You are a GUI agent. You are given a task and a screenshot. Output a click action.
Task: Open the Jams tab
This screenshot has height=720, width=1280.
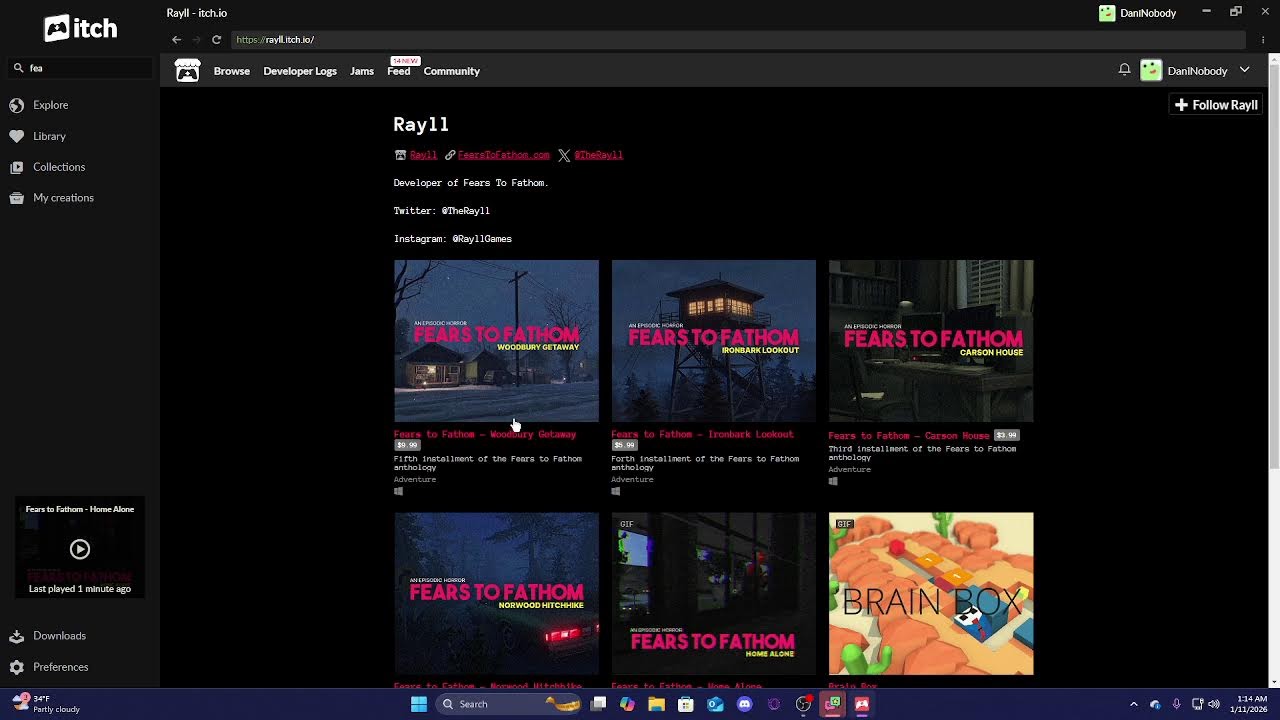point(362,71)
